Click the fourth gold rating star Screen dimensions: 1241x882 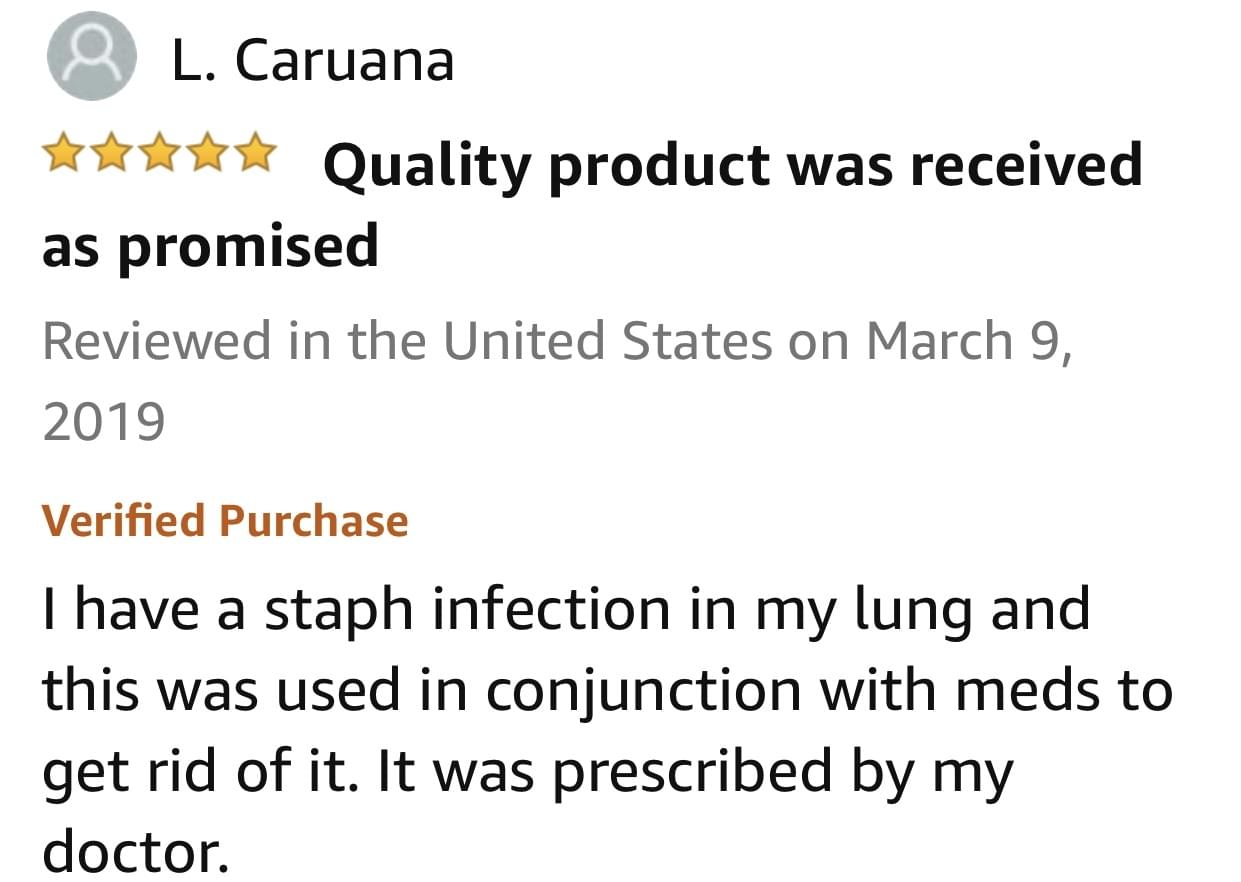tap(205, 153)
